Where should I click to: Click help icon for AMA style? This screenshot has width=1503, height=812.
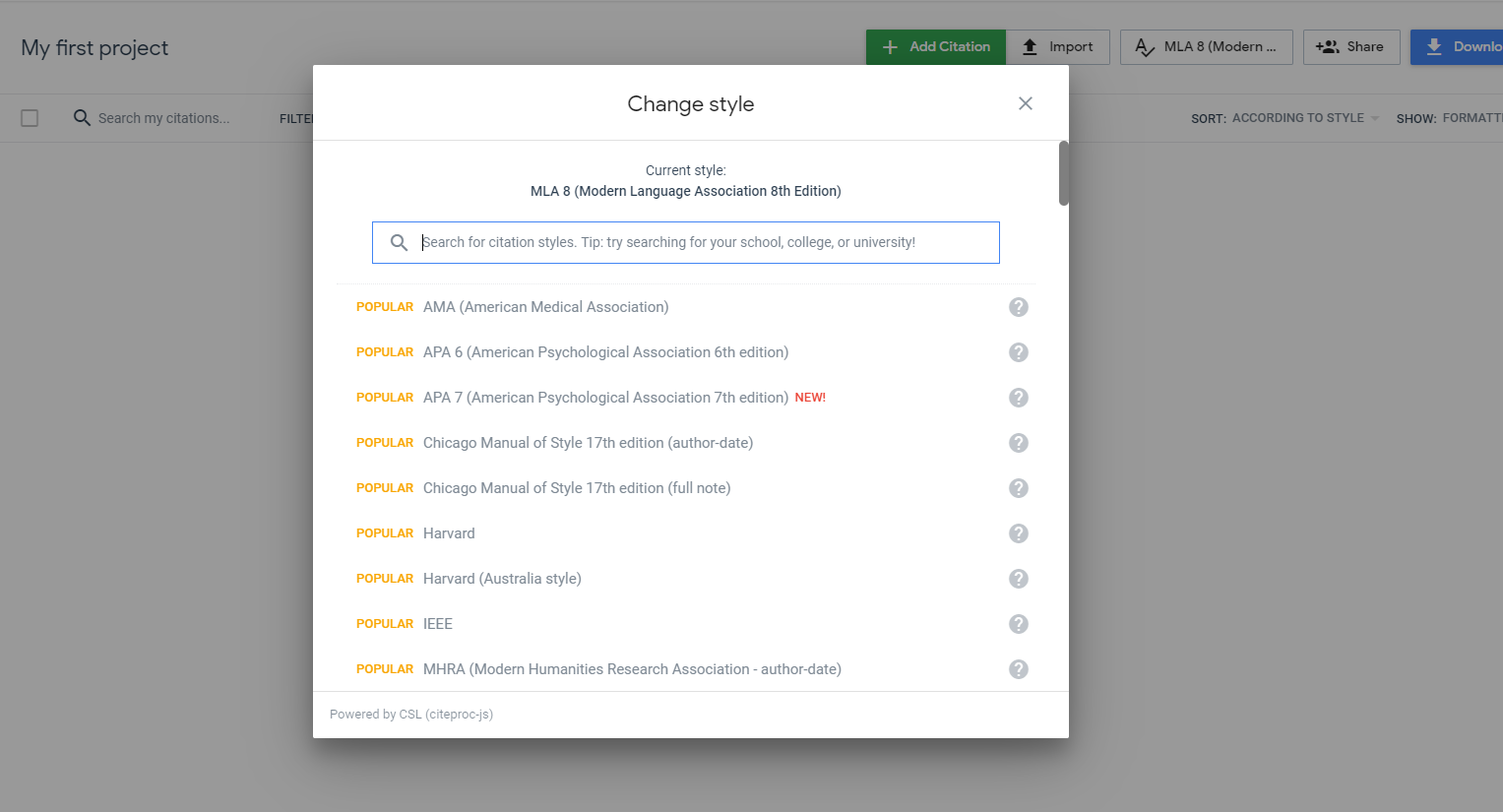tap(1019, 307)
